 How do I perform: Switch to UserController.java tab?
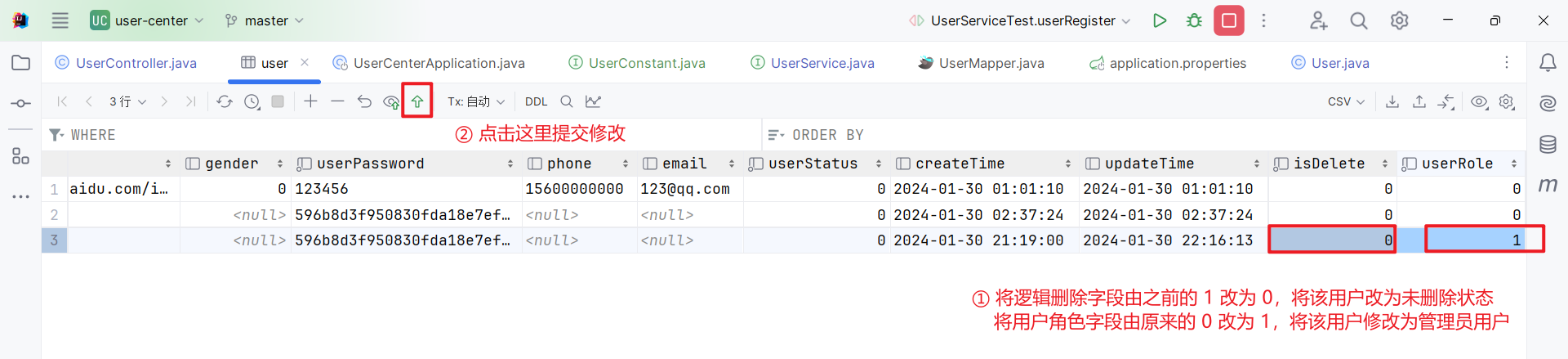136,63
